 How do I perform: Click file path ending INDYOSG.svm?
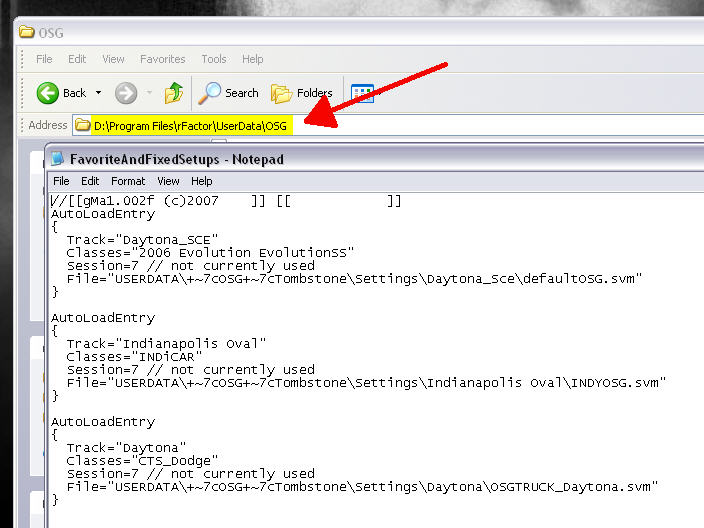point(366,383)
